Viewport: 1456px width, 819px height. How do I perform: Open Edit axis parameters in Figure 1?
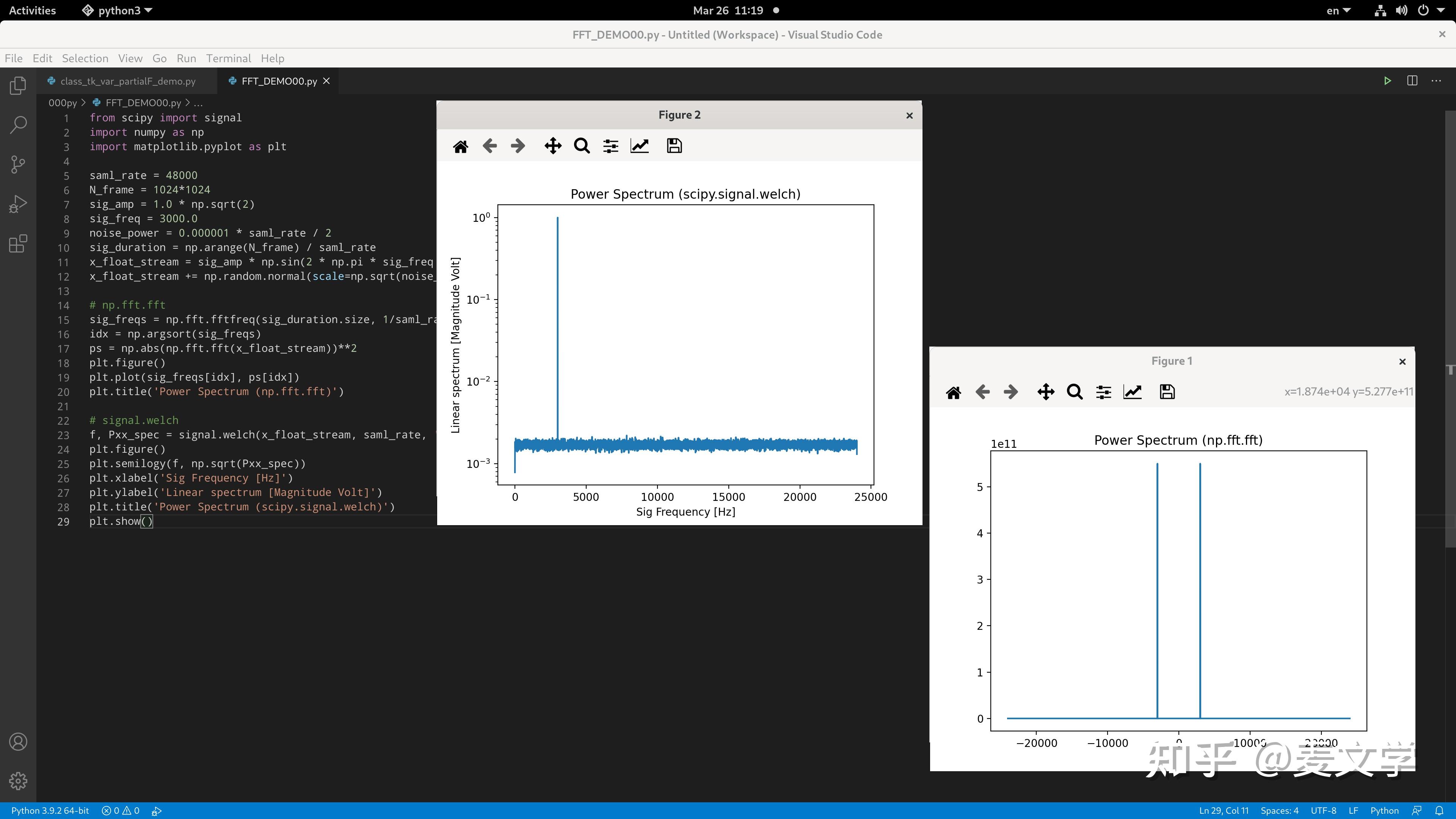1132,392
